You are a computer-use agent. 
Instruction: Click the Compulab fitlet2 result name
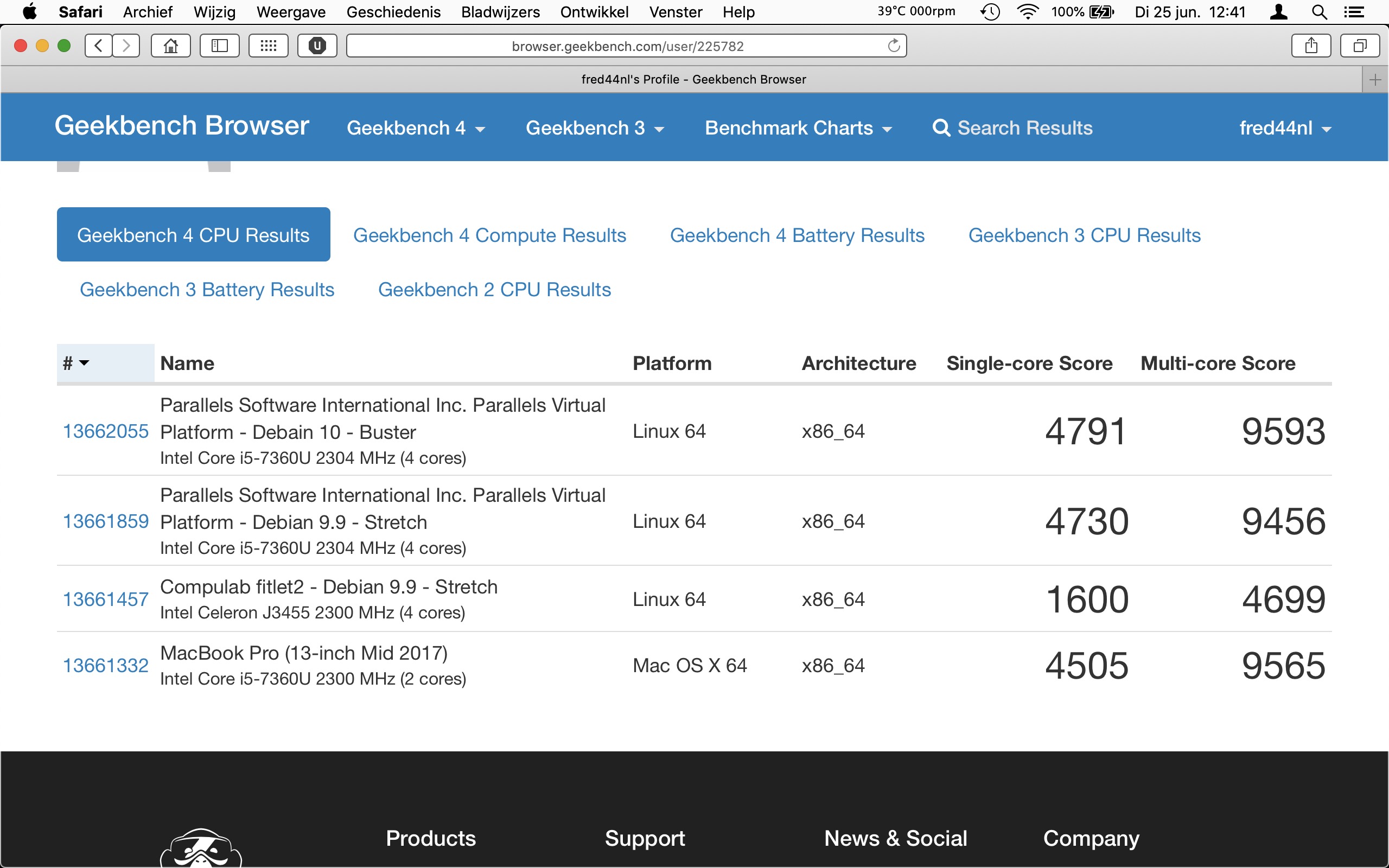point(329,586)
